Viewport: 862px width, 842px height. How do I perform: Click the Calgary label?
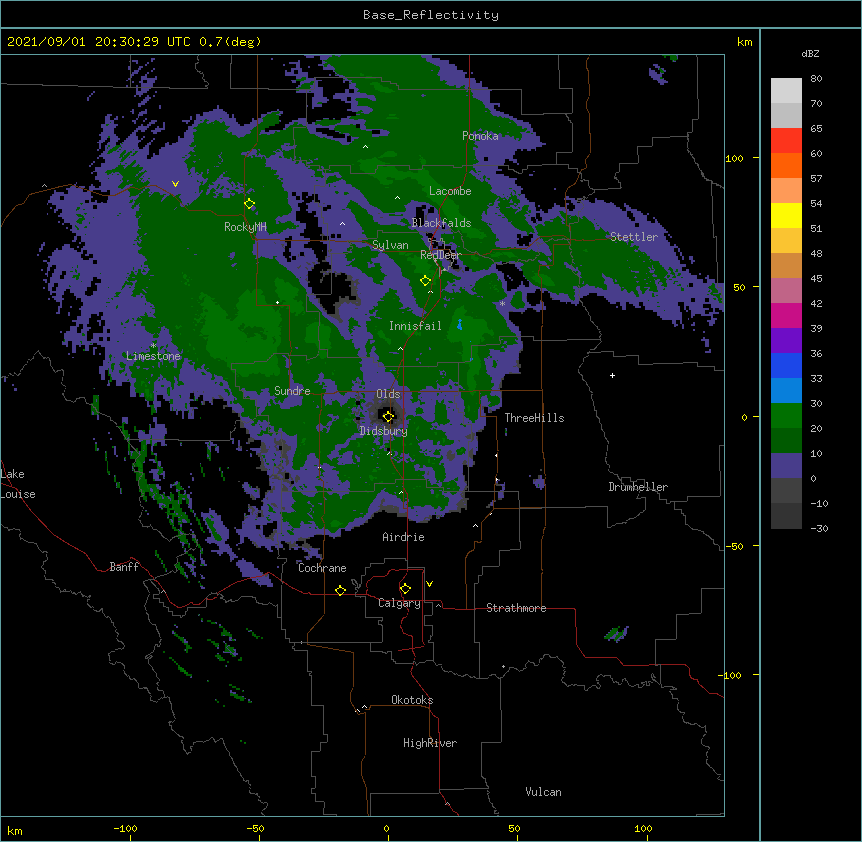pyautogui.click(x=400, y=603)
